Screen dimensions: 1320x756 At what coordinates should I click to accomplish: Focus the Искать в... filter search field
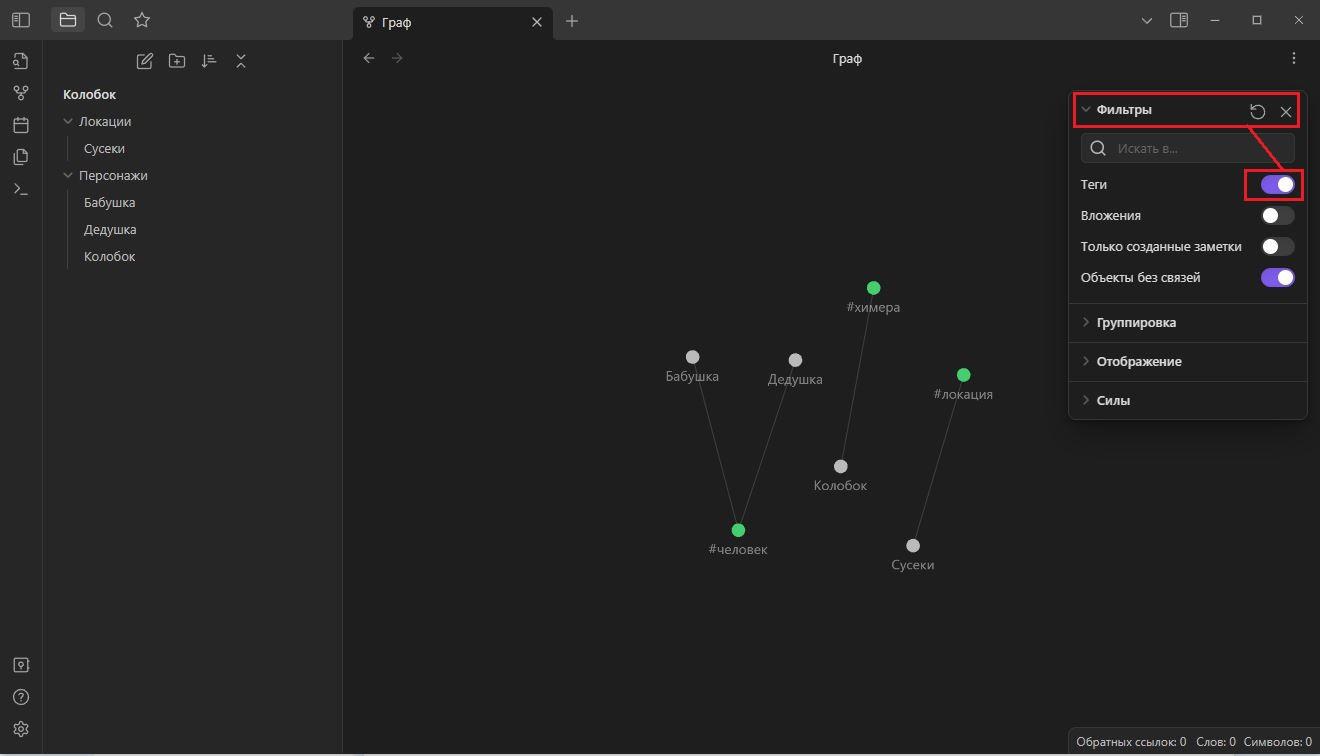click(x=1188, y=148)
